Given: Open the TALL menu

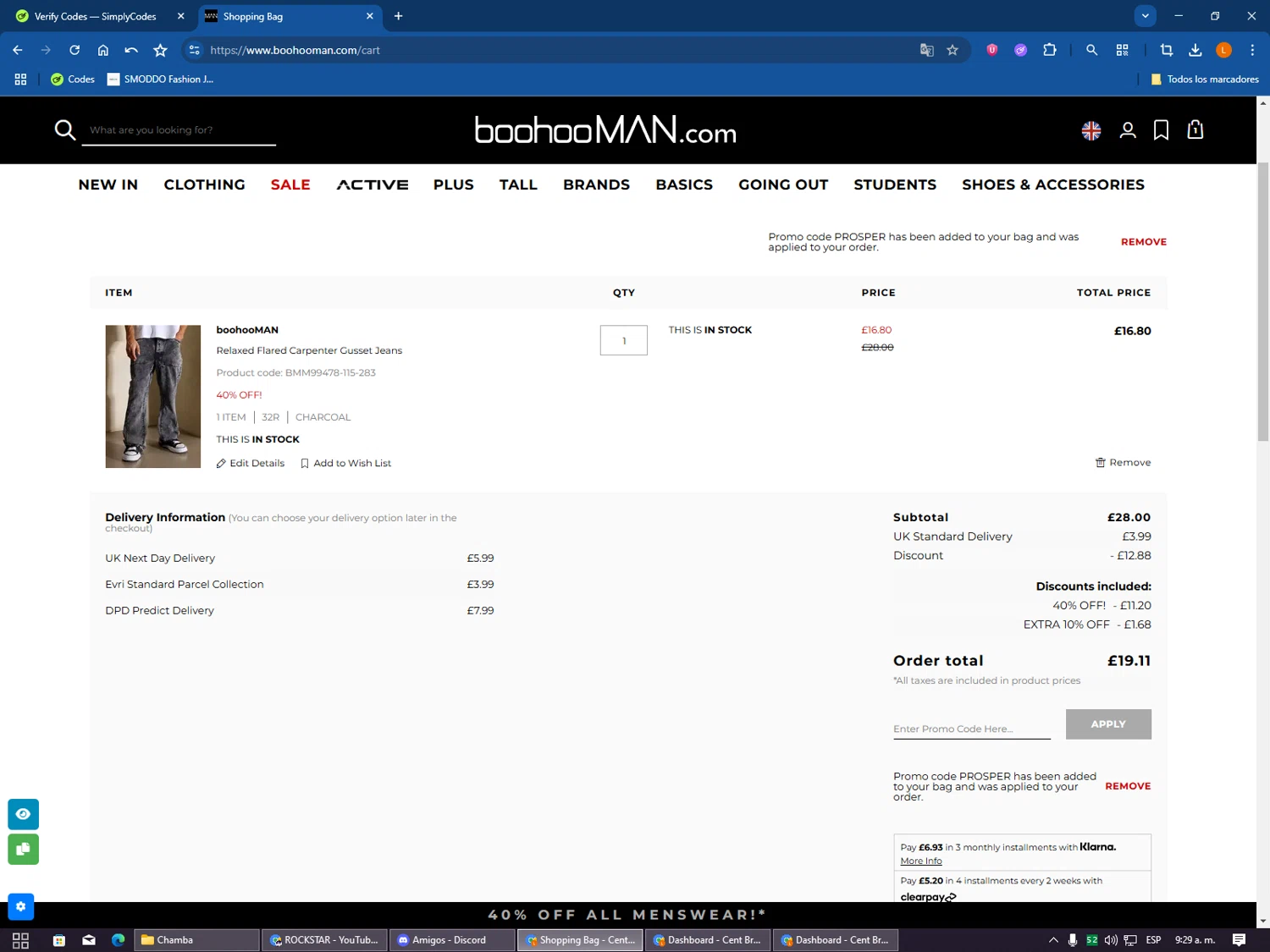Looking at the screenshot, I should [x=518, y=184].
